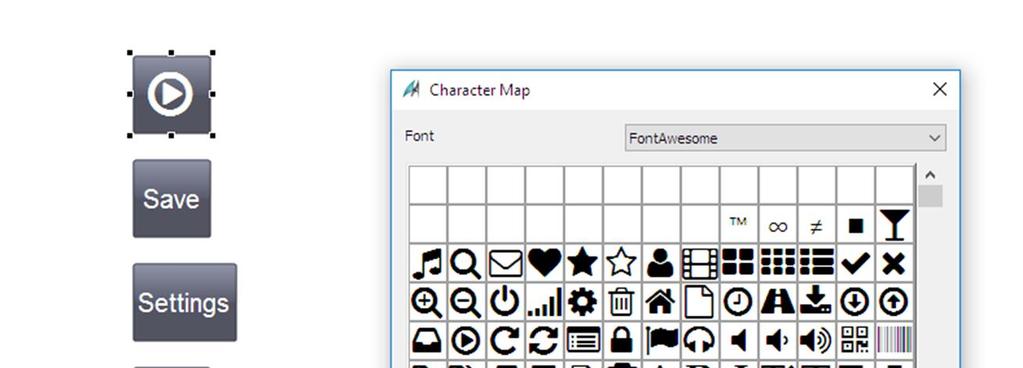Screen dimensions: 1023x368
Task: Select the play icon button on canvas
Action: click(x=172, y=95)
